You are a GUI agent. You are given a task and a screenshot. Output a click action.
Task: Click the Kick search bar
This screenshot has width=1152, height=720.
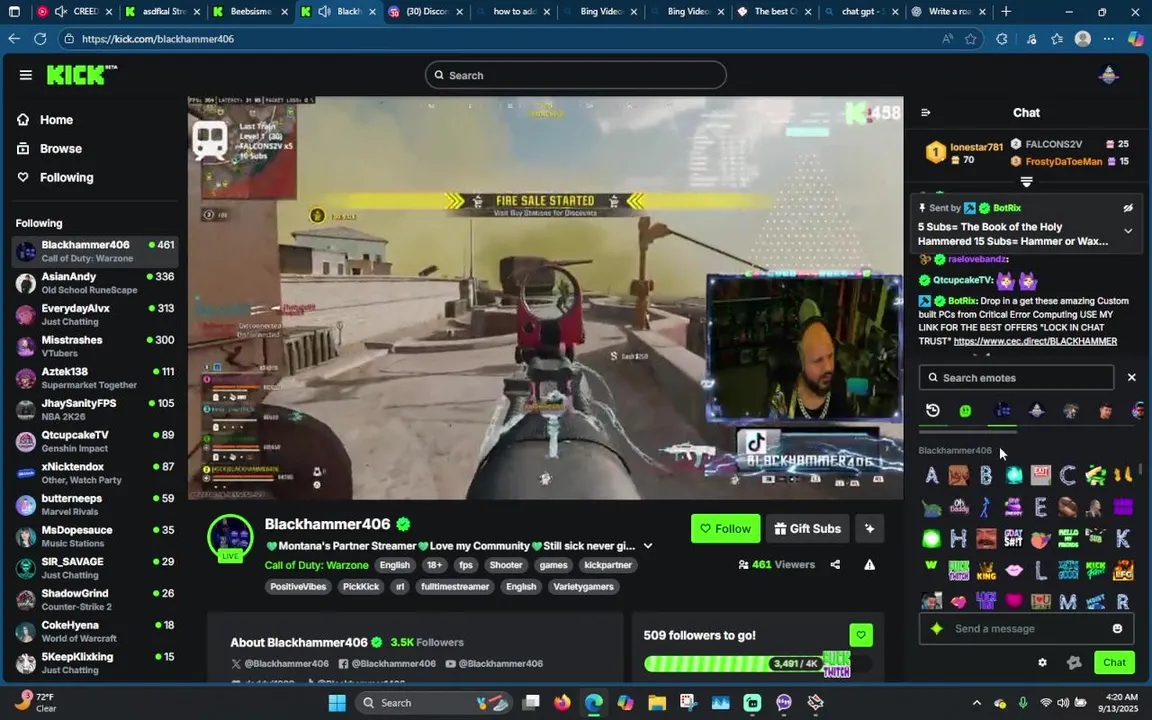[x=575, y=75]
